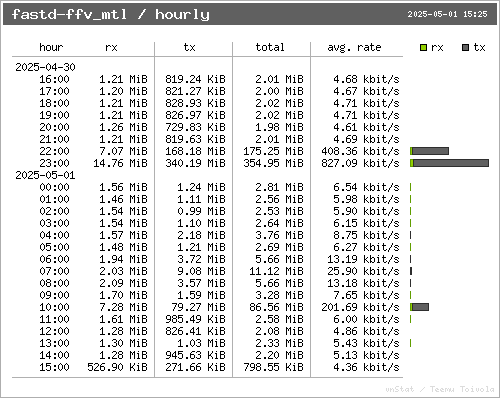Click the 07:00 hour entry

tap(54, 271)
